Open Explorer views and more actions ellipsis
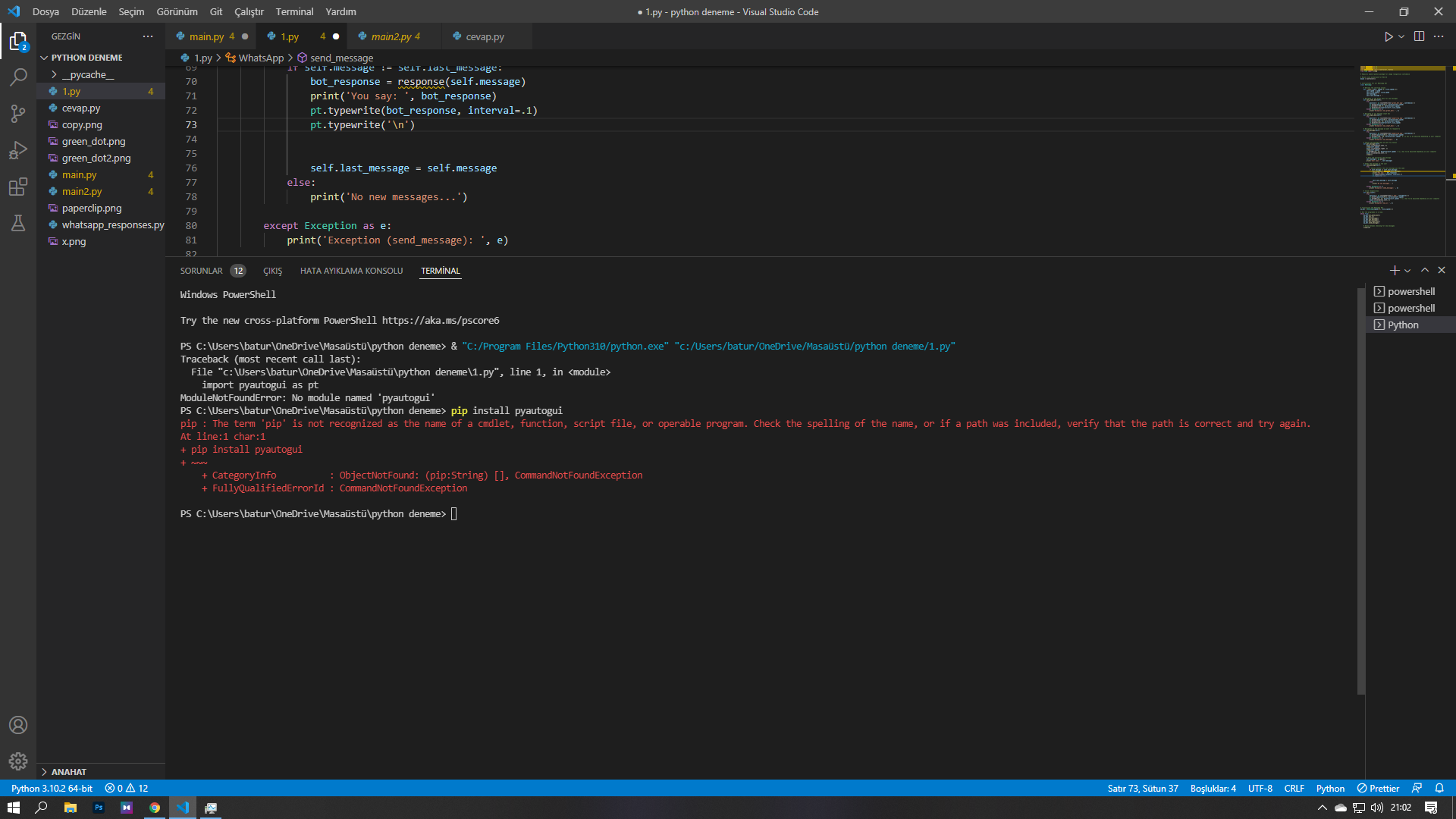Image resolution: width=1456 pixels, height=819 pixels. [x=148, y=36]
